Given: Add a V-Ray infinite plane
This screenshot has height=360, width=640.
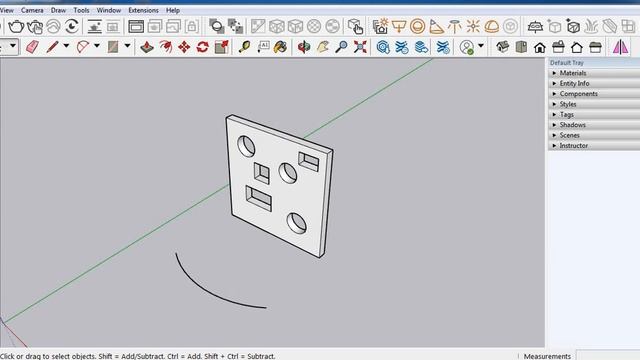Looking at the screenshot, I should [535, 27].
